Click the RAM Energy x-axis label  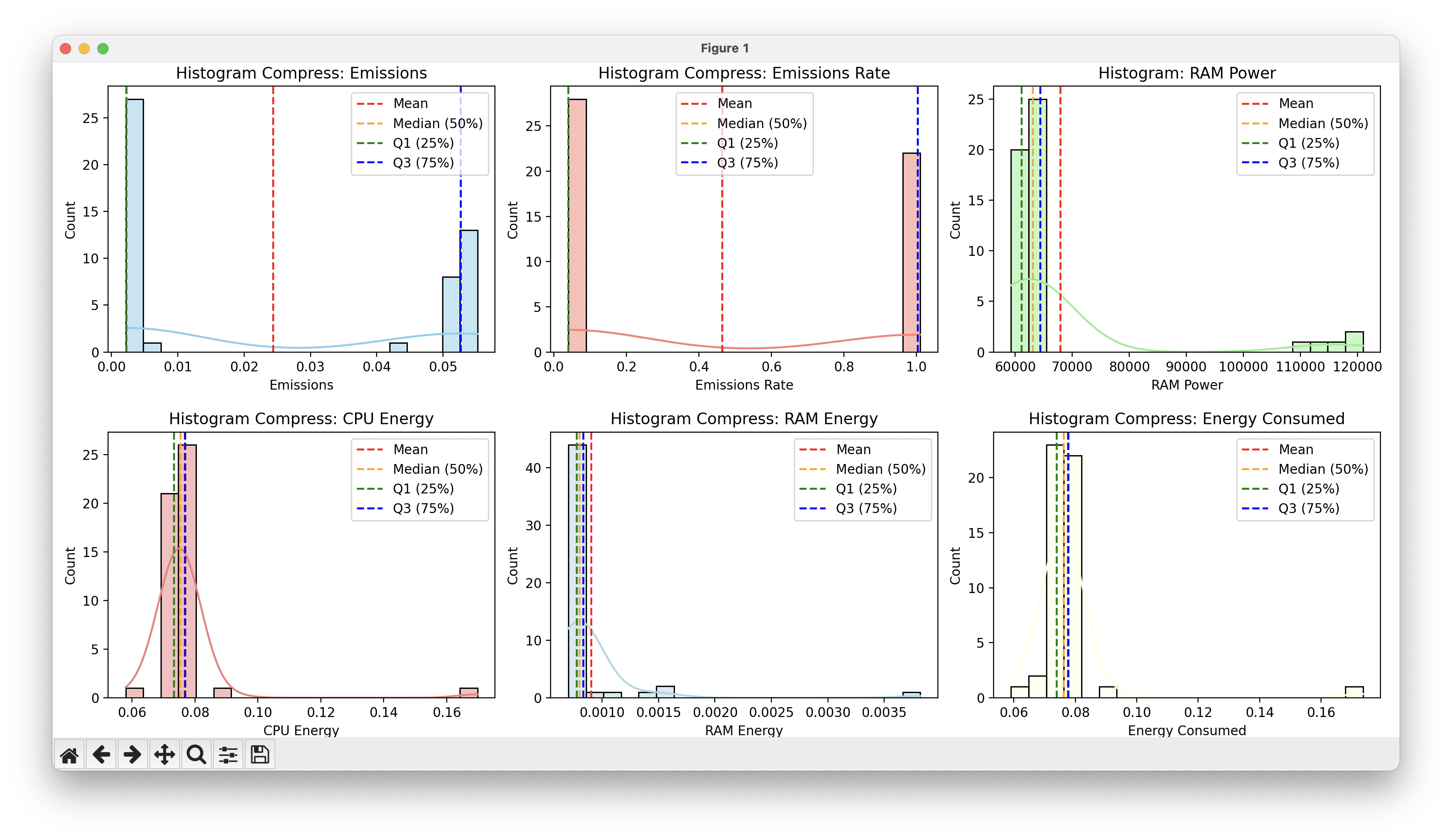coord(744,730)
